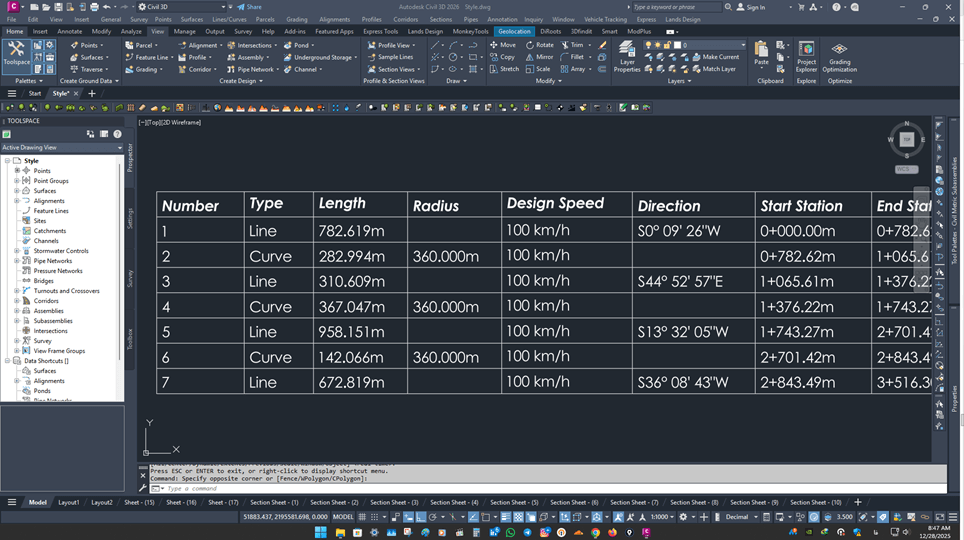The width and height of the screenshot is (964, 540).
Task: Expand the Alignments tree node
Action: pyautogui.click(x=17, y=201)
